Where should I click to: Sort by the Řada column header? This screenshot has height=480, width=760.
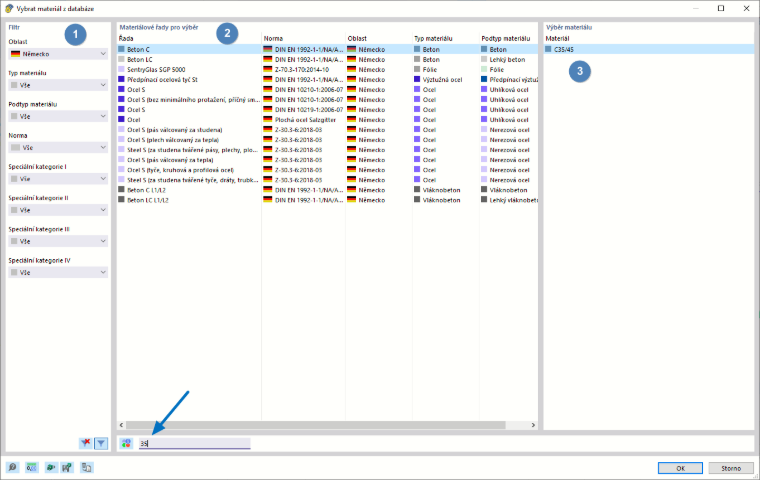tap(126, 38)
